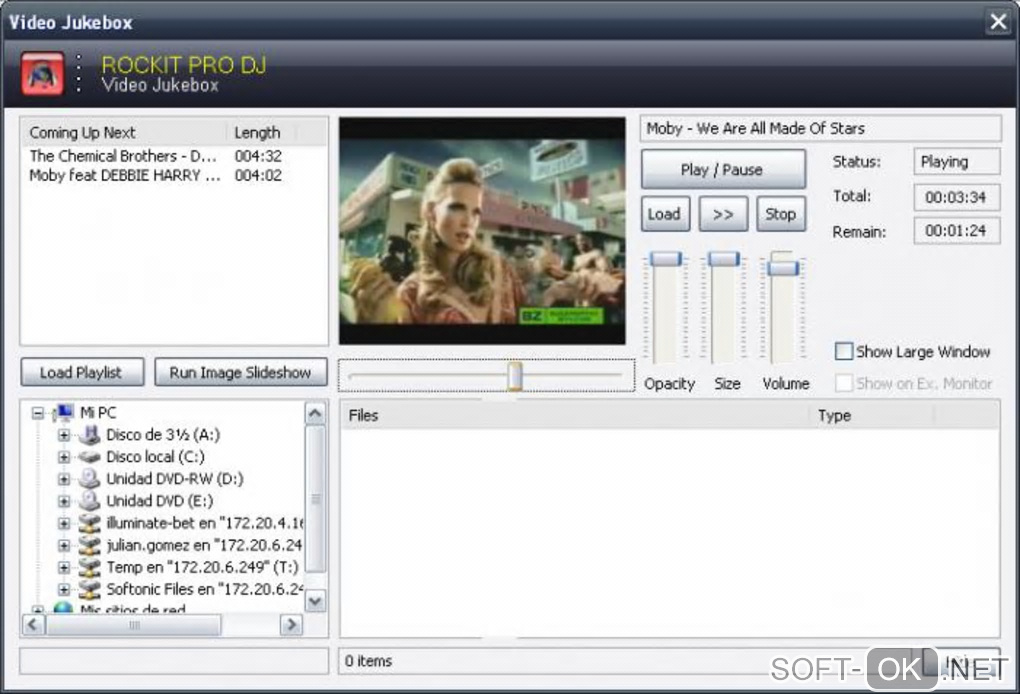The width and height of the screenshot is (1020, 694).
Task: Click the illuminate-bet network drive icon
Action: pyautogui.click(x=89, y=523)
